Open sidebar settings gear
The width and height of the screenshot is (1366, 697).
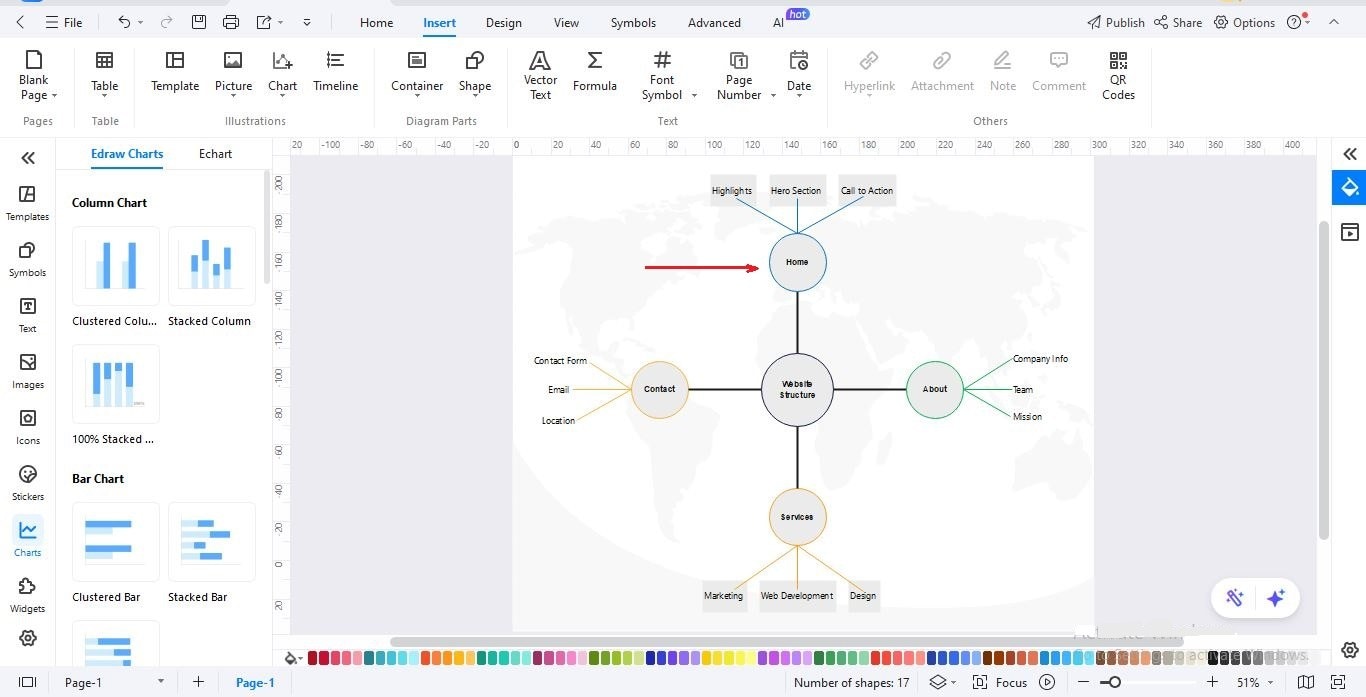(x=28, y=638)
